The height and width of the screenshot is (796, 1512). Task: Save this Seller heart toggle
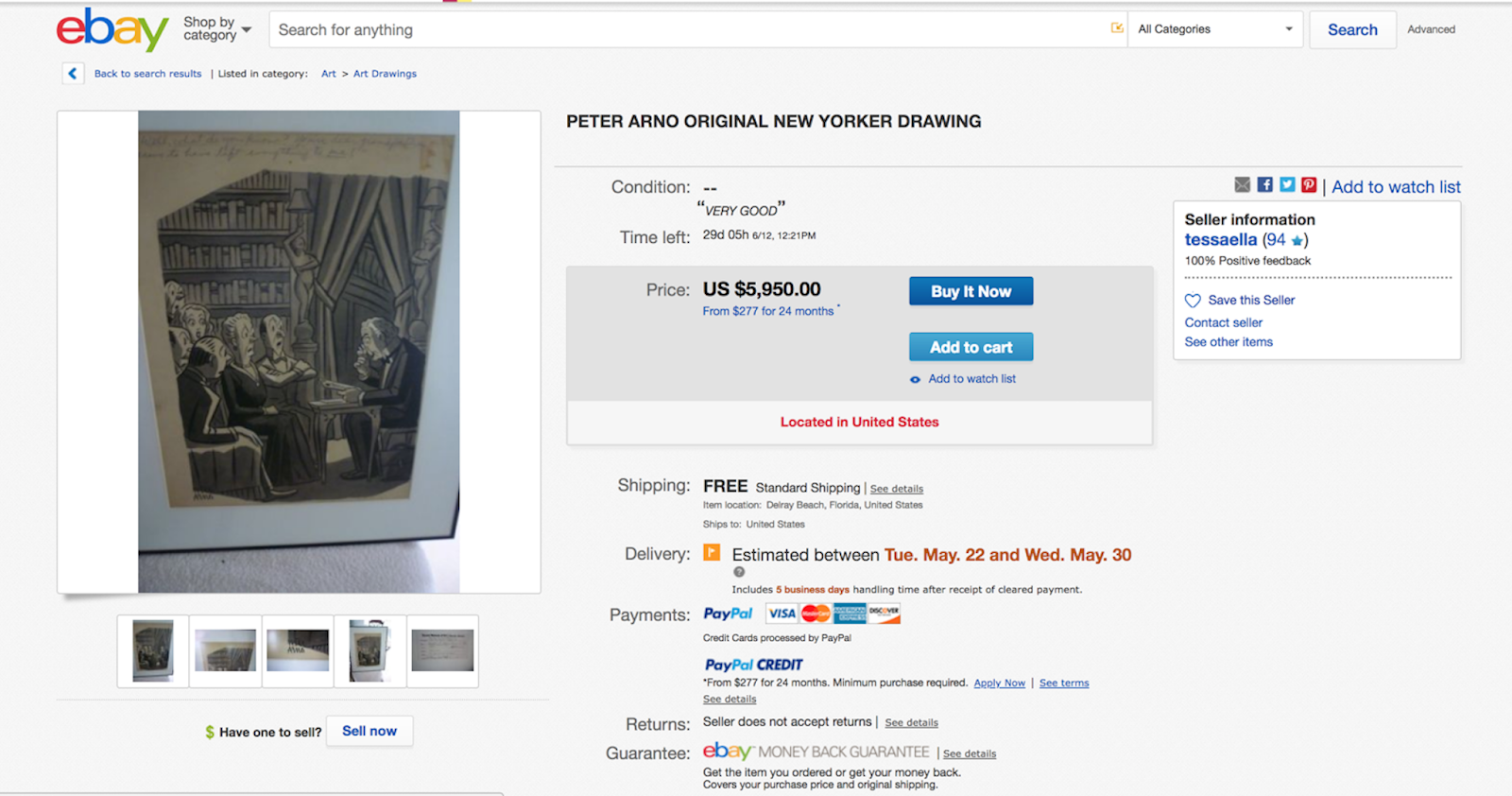coord(1193,301)
